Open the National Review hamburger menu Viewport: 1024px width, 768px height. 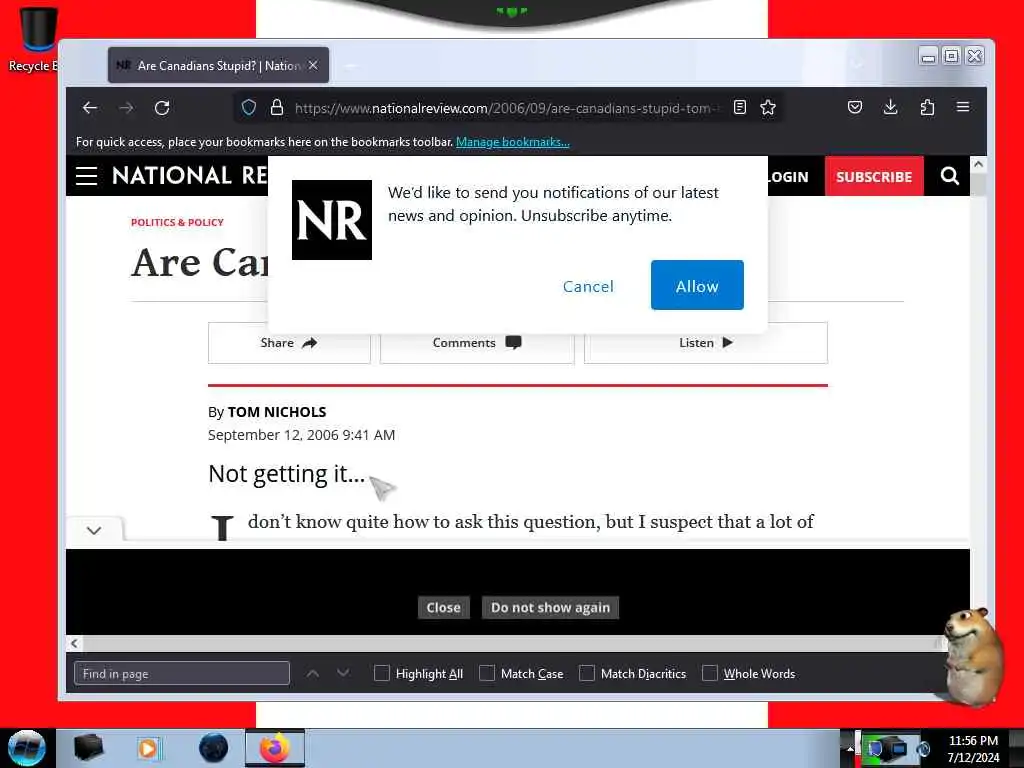[x=86, y=176]
